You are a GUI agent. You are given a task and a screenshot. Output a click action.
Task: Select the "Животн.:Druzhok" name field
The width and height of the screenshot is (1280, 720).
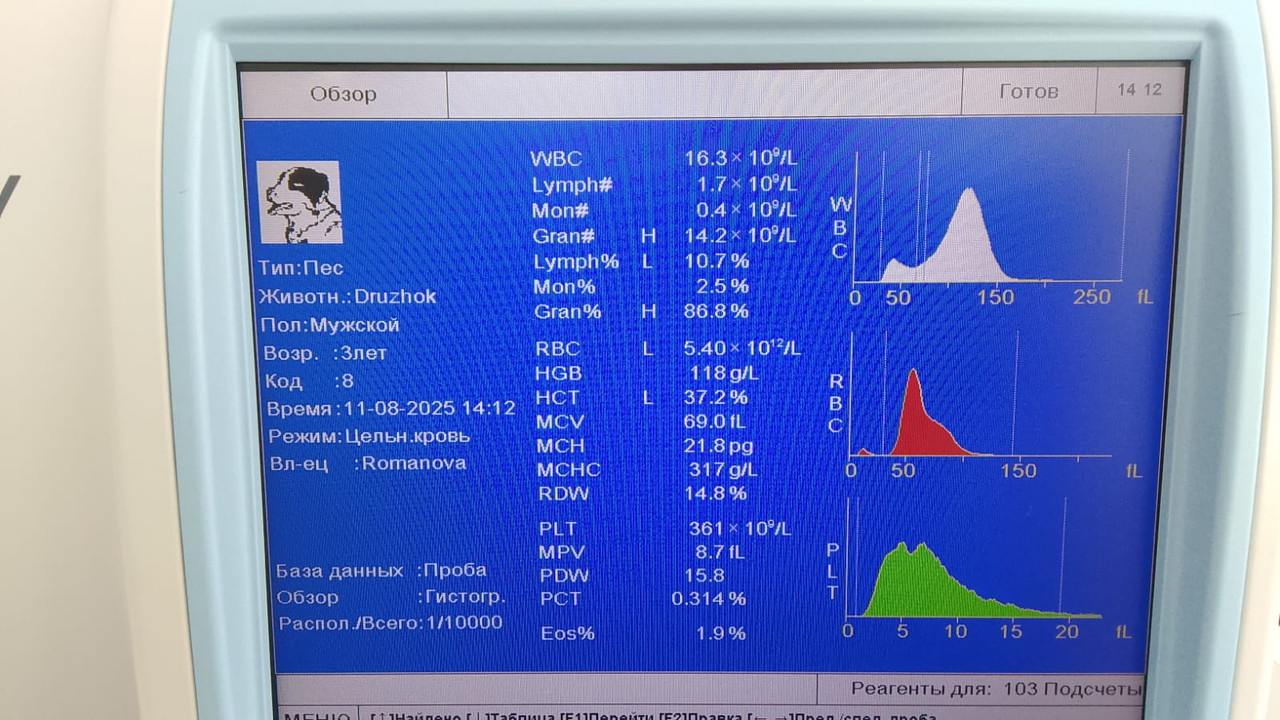click(x=347, y=297)
